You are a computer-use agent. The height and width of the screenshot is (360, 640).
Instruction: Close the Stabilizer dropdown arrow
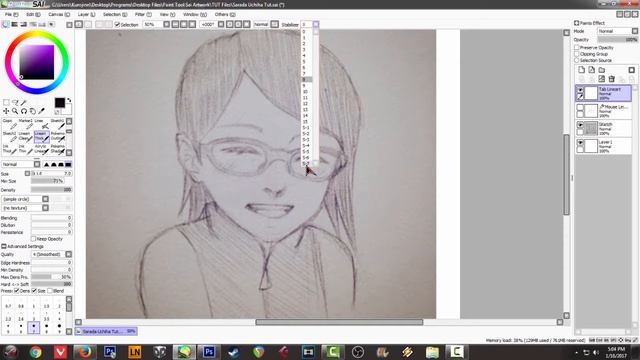click(316, 24)
